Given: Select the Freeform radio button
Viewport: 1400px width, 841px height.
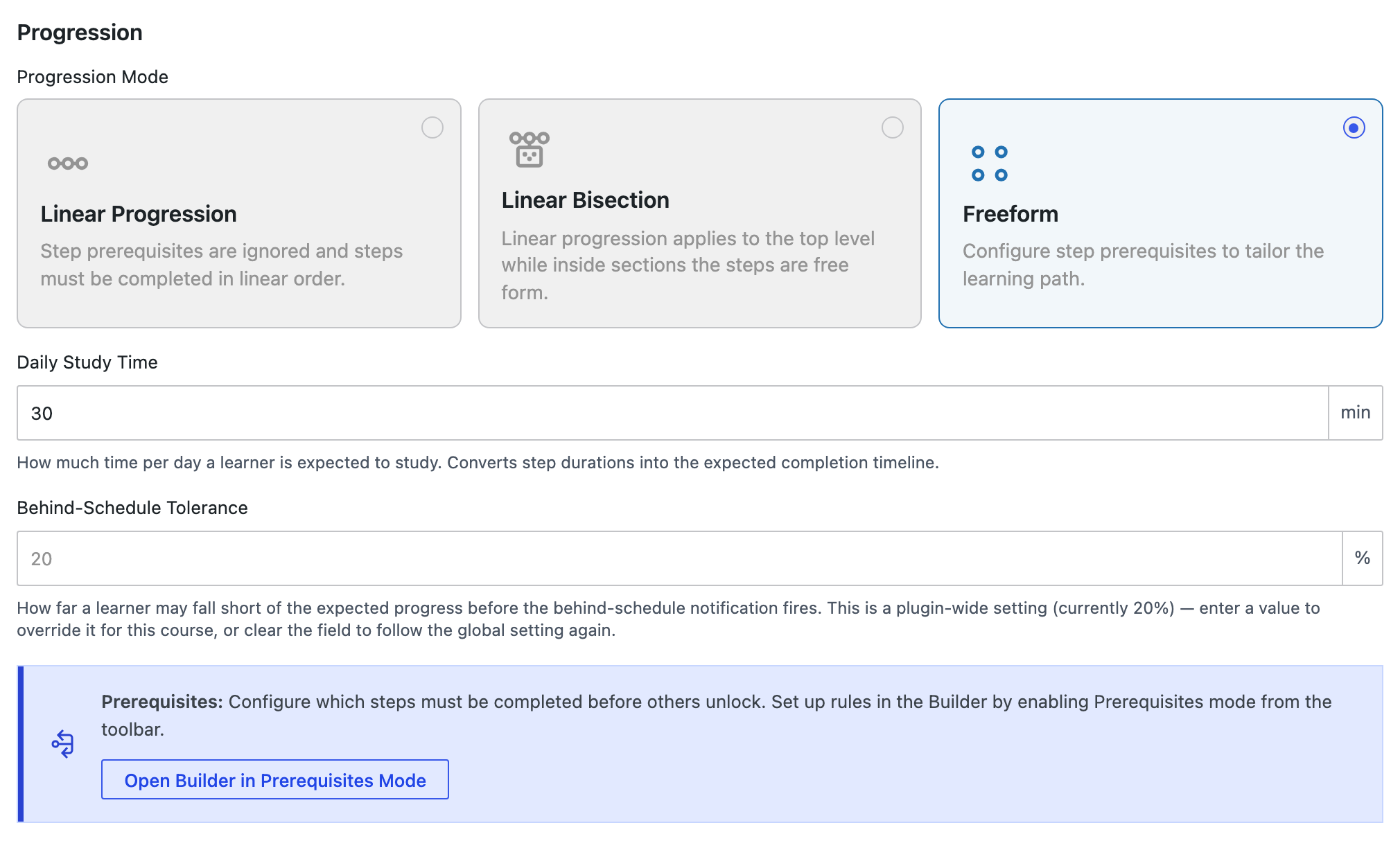Looking at the screenshot, I should (1354, 127).
